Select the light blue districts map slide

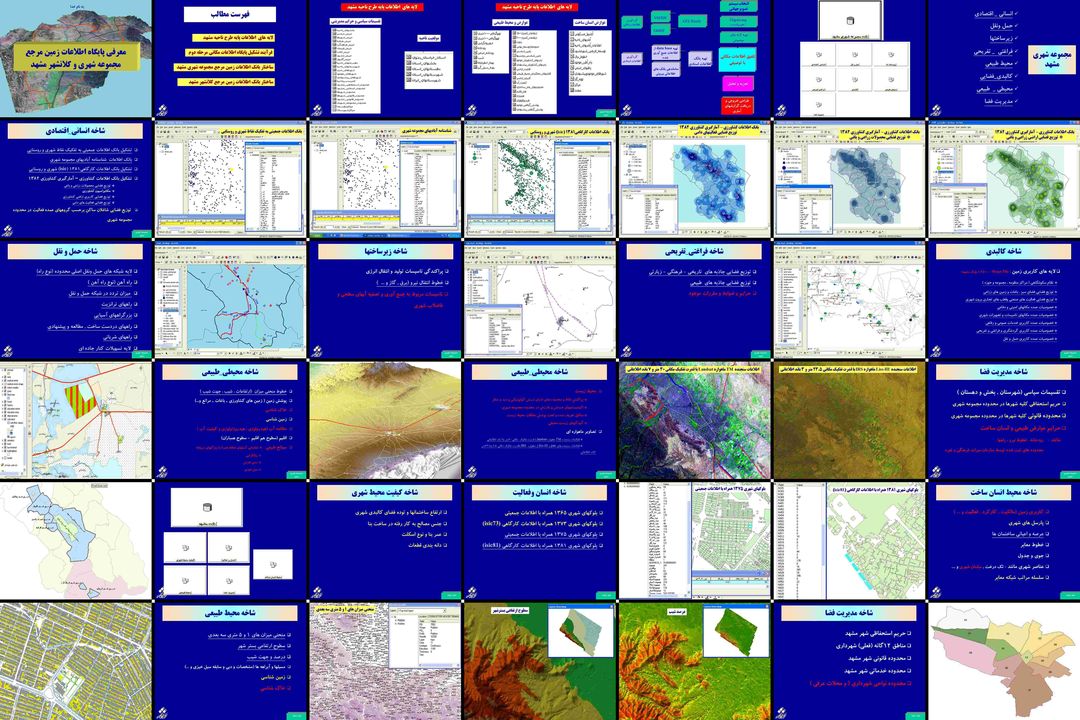click(76, 541)
